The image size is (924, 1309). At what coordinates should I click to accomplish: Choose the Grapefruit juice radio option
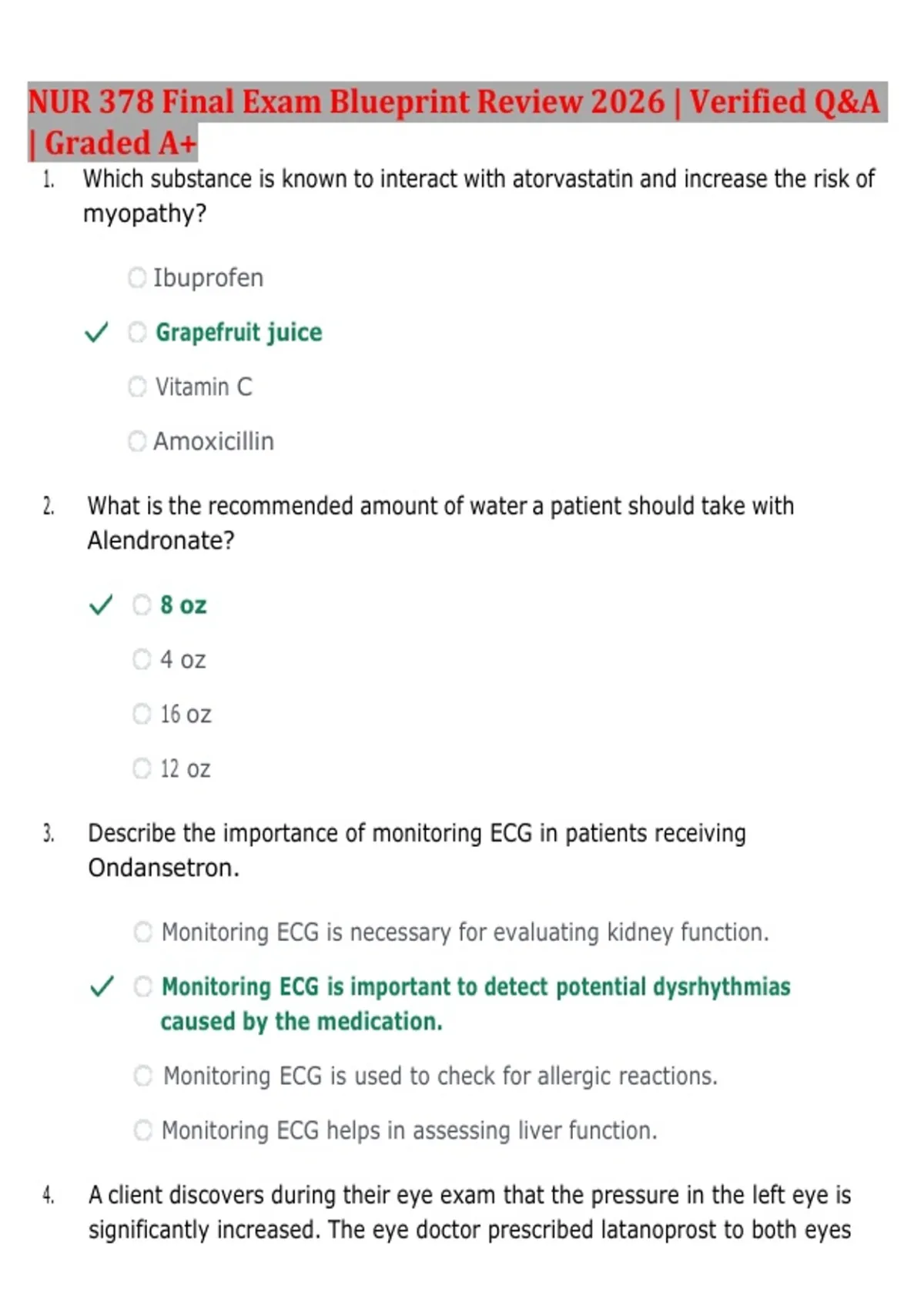(137, 333)
